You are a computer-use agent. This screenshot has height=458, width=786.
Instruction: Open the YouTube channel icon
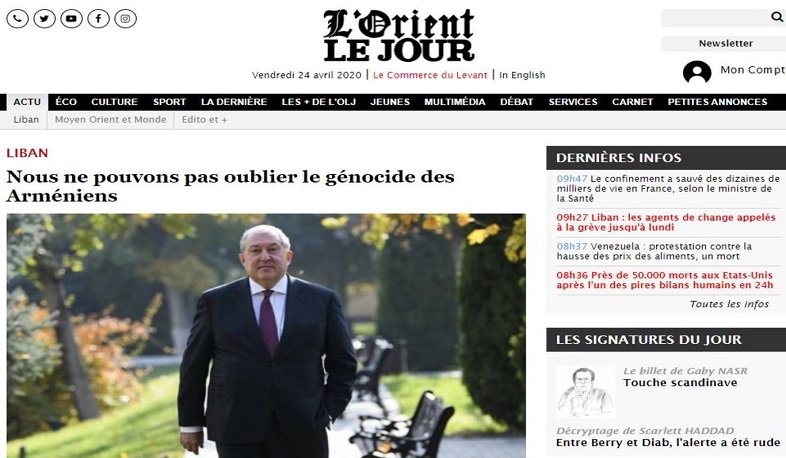click(x=72, y=19)
